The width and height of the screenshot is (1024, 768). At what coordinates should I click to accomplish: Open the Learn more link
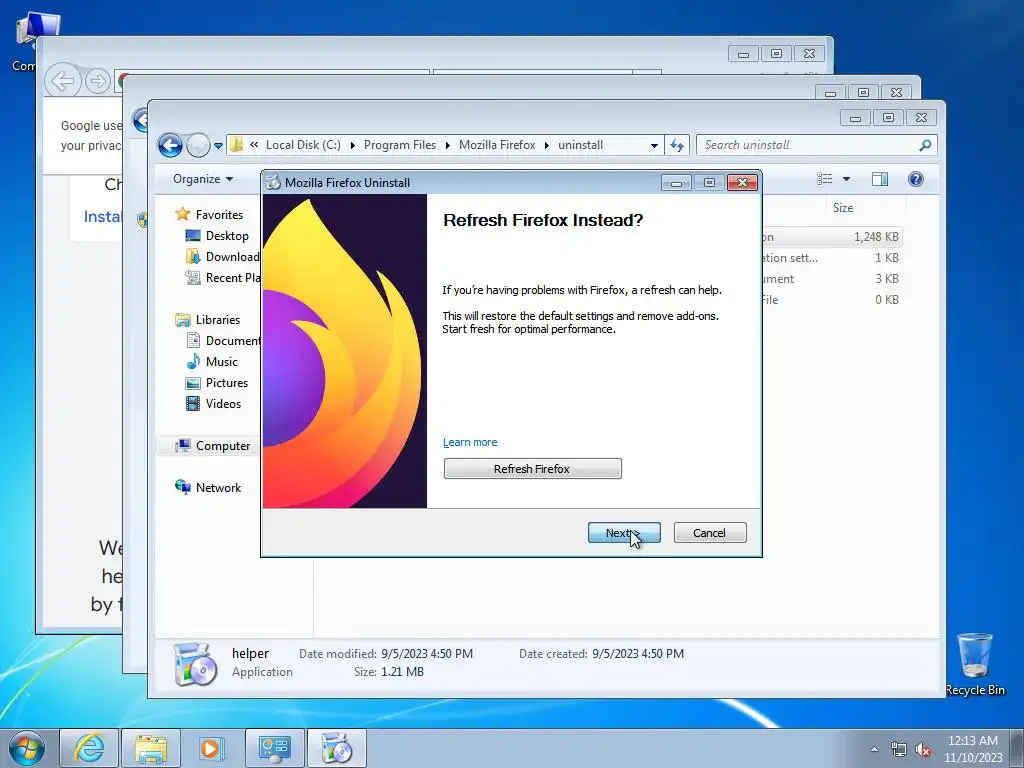coord(470,442)
